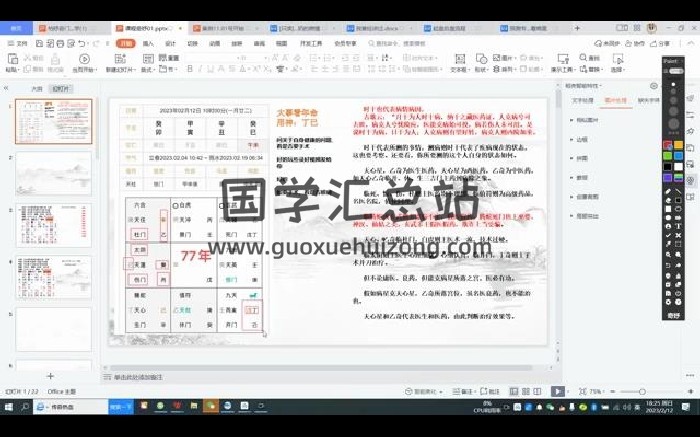Image resolution: width=700 pixels, height=437 pixels.
Task: Pick the green color in Paint palette
Action: (x=667, y=156)
